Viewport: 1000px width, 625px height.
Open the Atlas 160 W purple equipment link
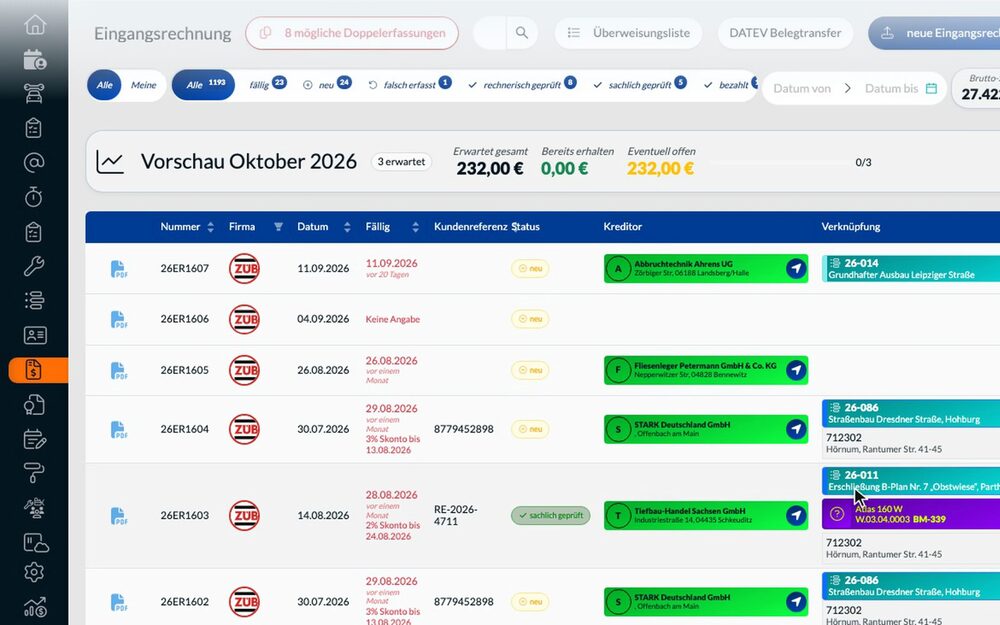911,514
